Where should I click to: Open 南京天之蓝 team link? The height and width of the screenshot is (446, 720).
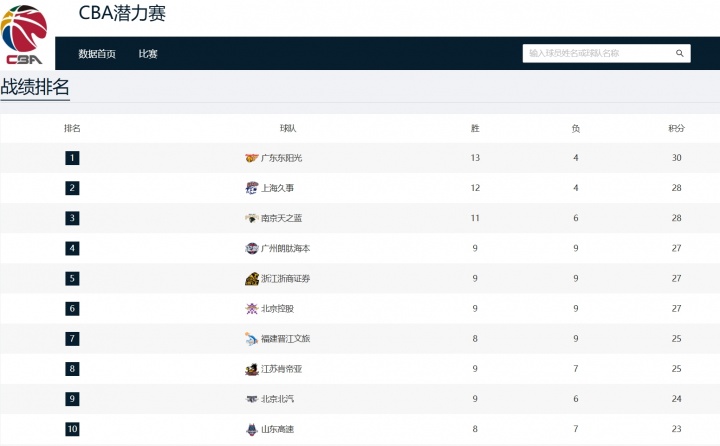click(281, 218)
